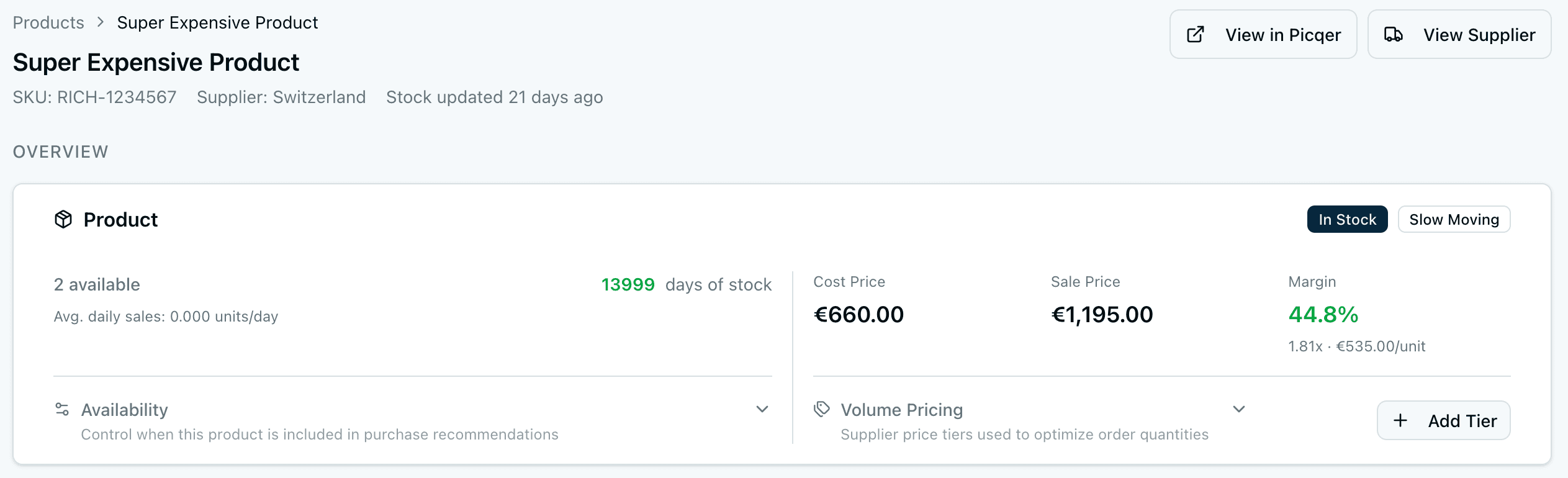This screenshot has width=1568, height=478.
Task: Click the View Supplier button
Action: pos(1459,34)
